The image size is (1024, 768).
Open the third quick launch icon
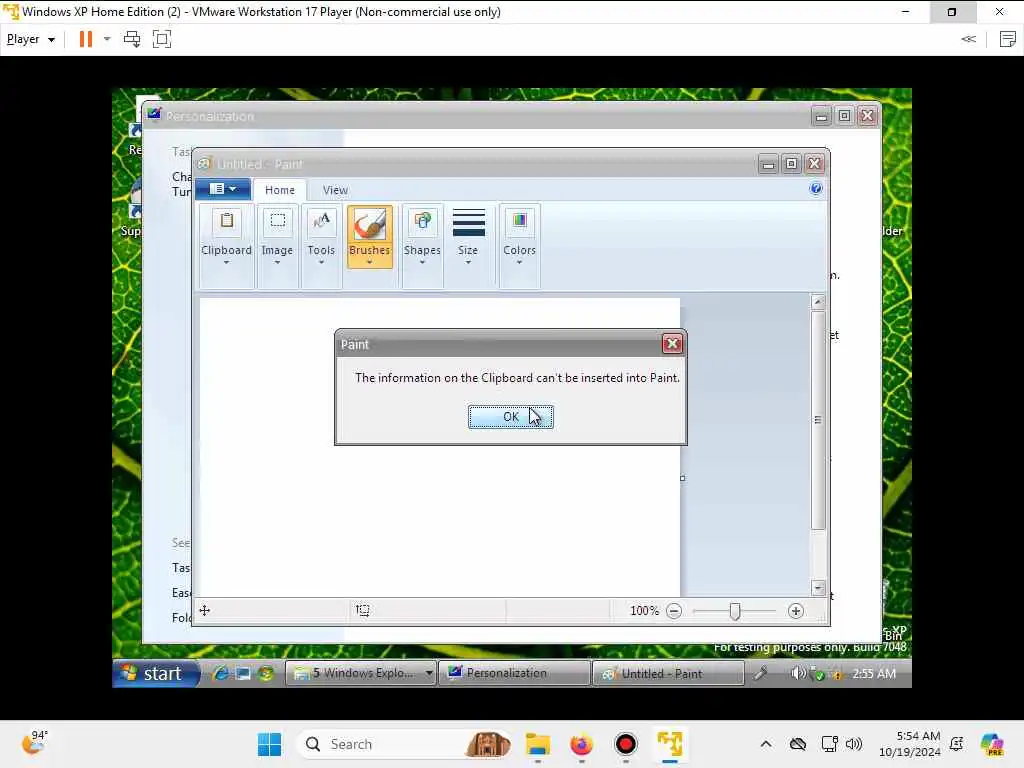[x=265, y=673]
